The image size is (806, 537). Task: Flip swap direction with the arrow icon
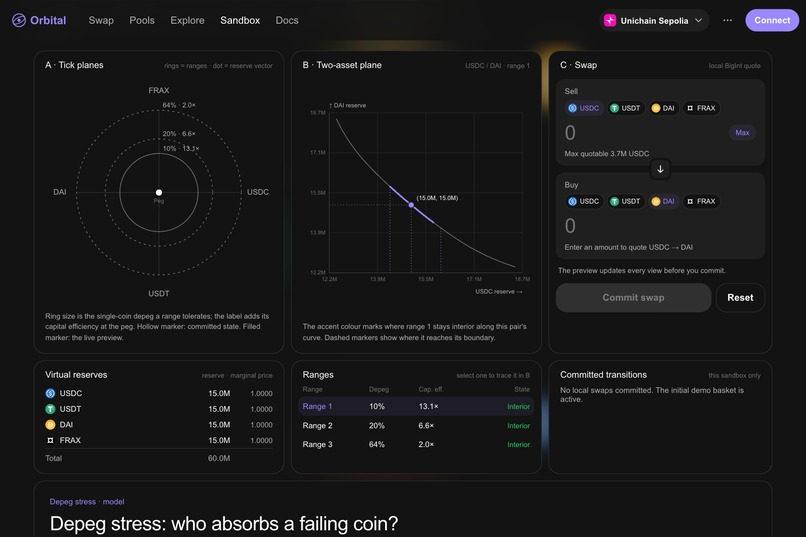coord(660,169)
